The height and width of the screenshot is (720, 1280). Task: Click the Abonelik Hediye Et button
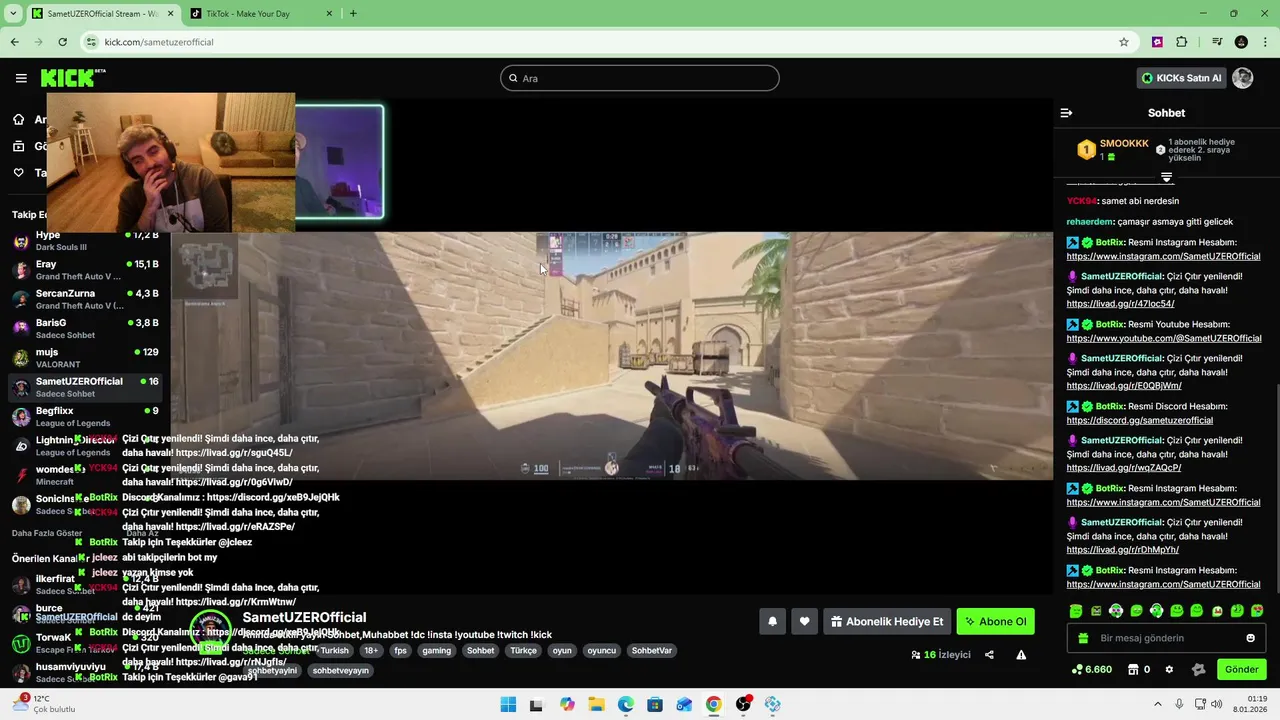click(886, 621)
